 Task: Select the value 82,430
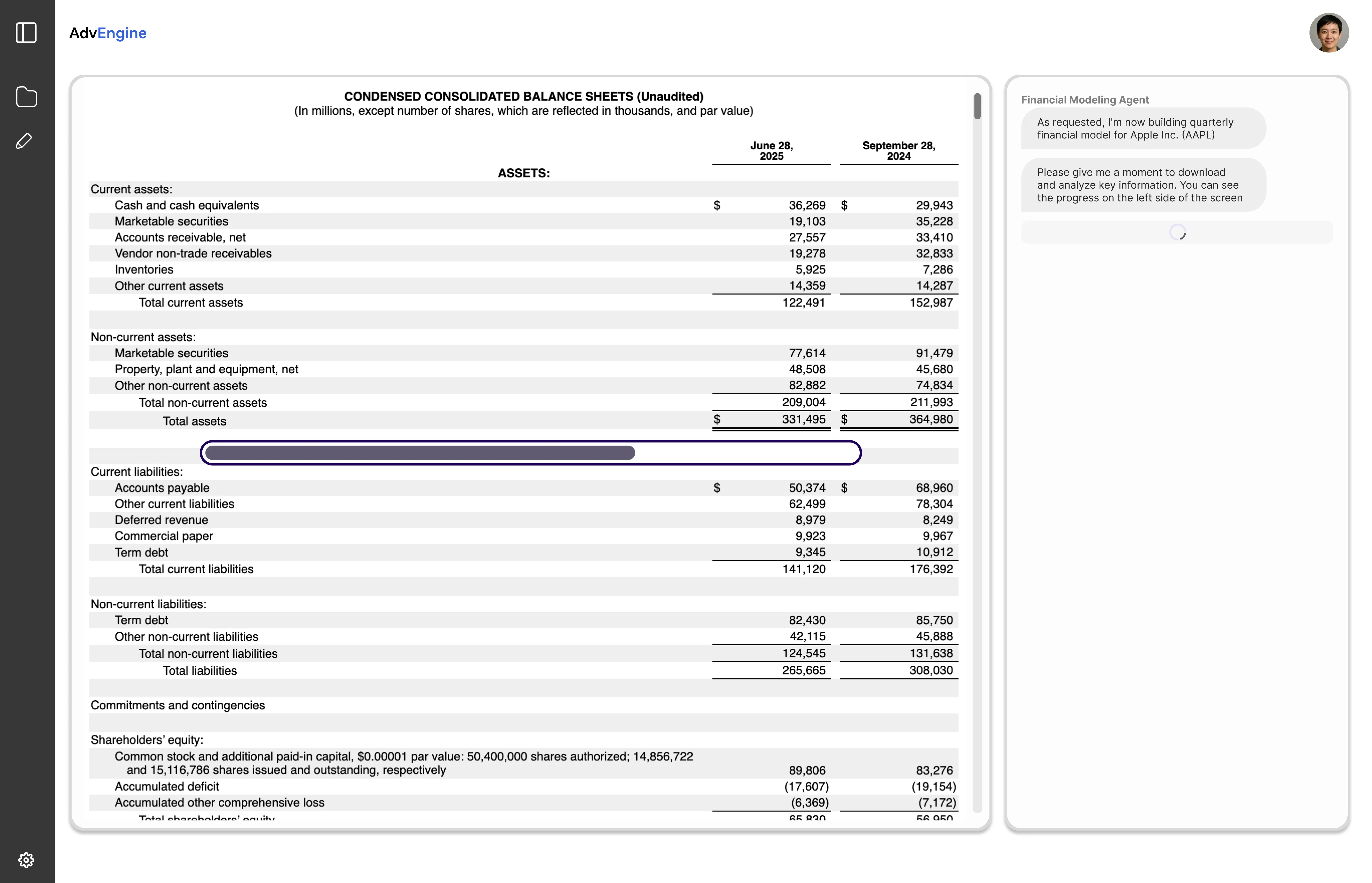tap(806, 620)
